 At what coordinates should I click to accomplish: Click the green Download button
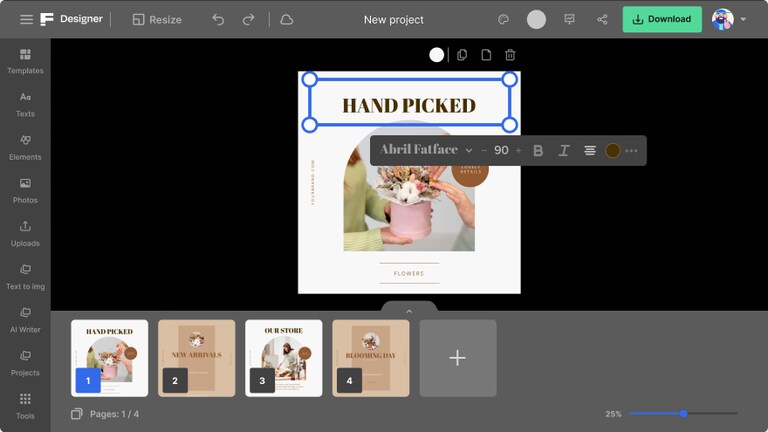[662, 19]
